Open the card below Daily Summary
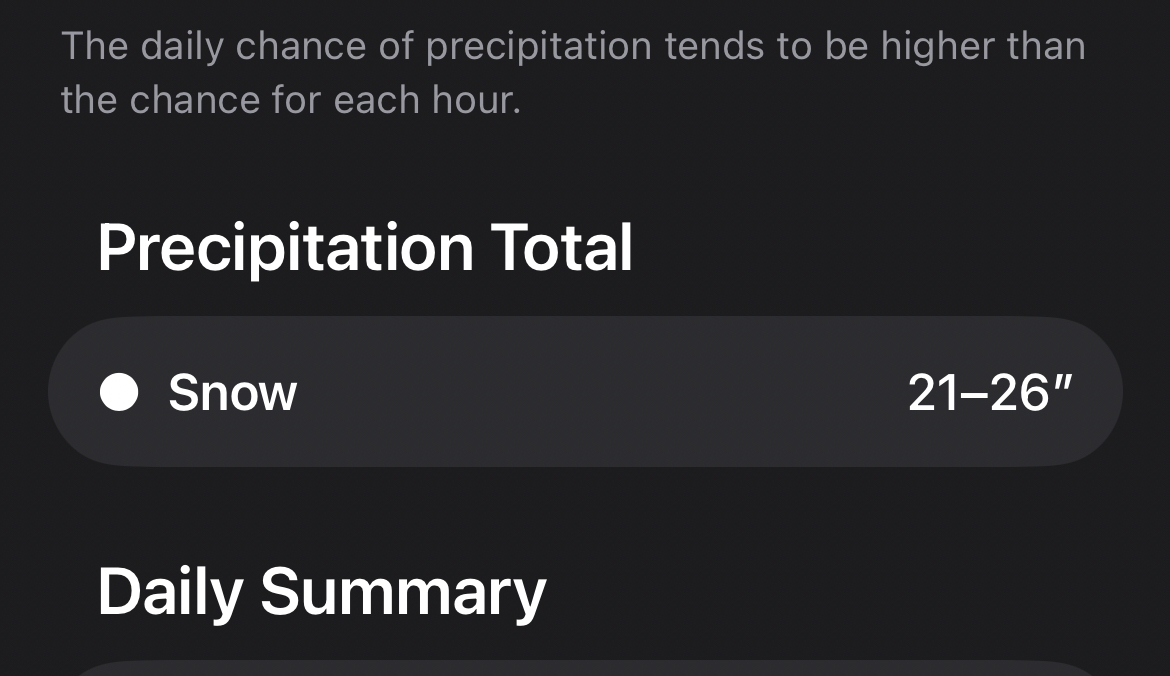The image size is (1170, 676). coord(585,668)
